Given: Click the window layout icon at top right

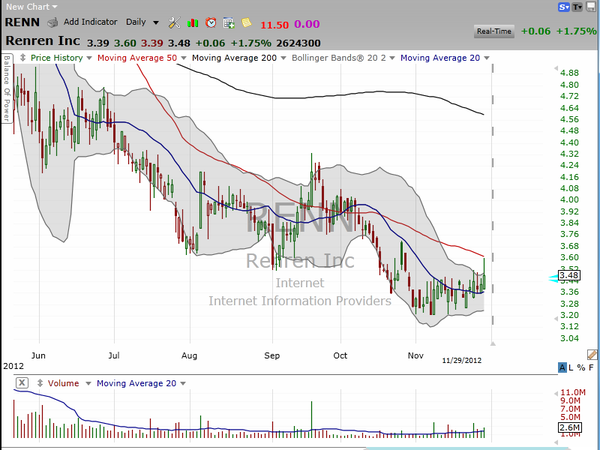Looking at the screenshot, I should (590, 7).
